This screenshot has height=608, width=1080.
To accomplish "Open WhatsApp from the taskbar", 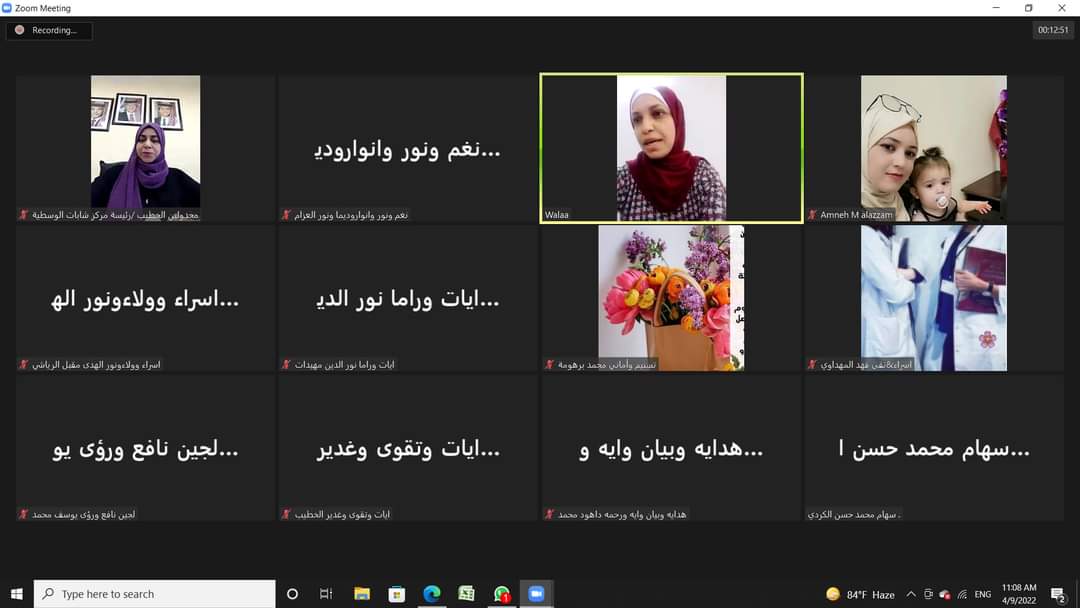I will click(x=502, y=594).
